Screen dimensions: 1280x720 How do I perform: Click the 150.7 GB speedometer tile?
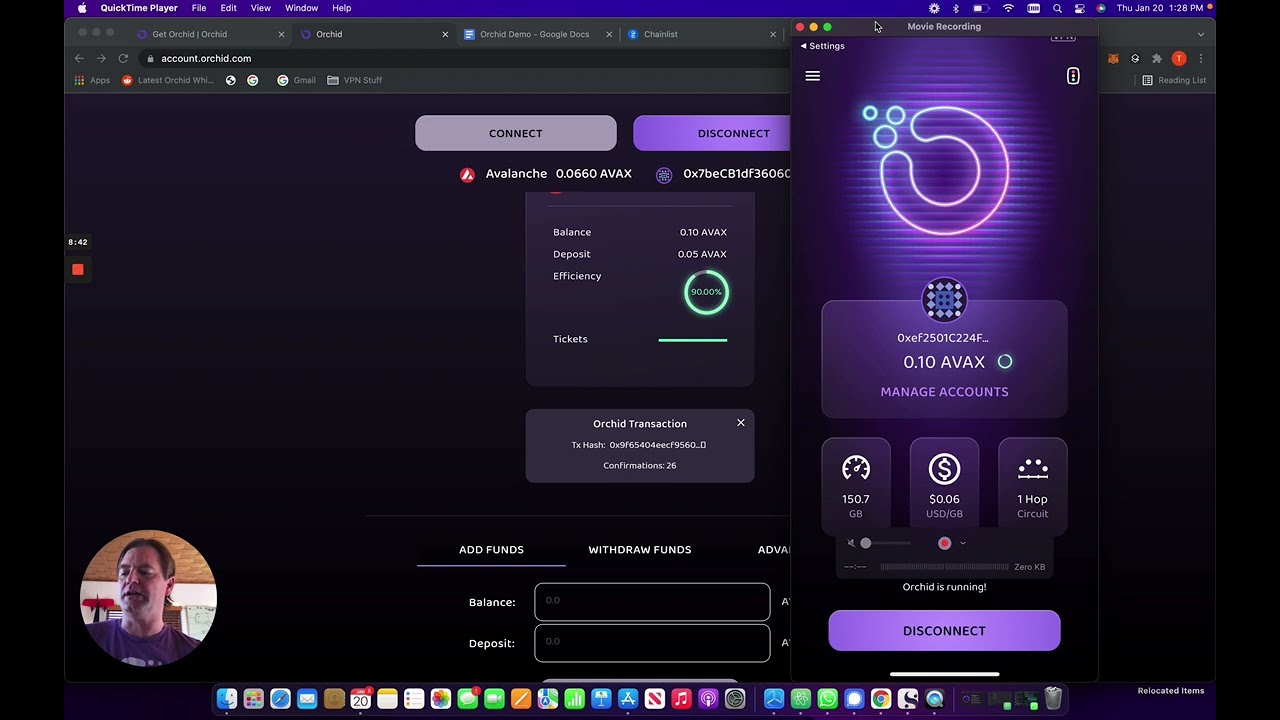click(855, 486)
